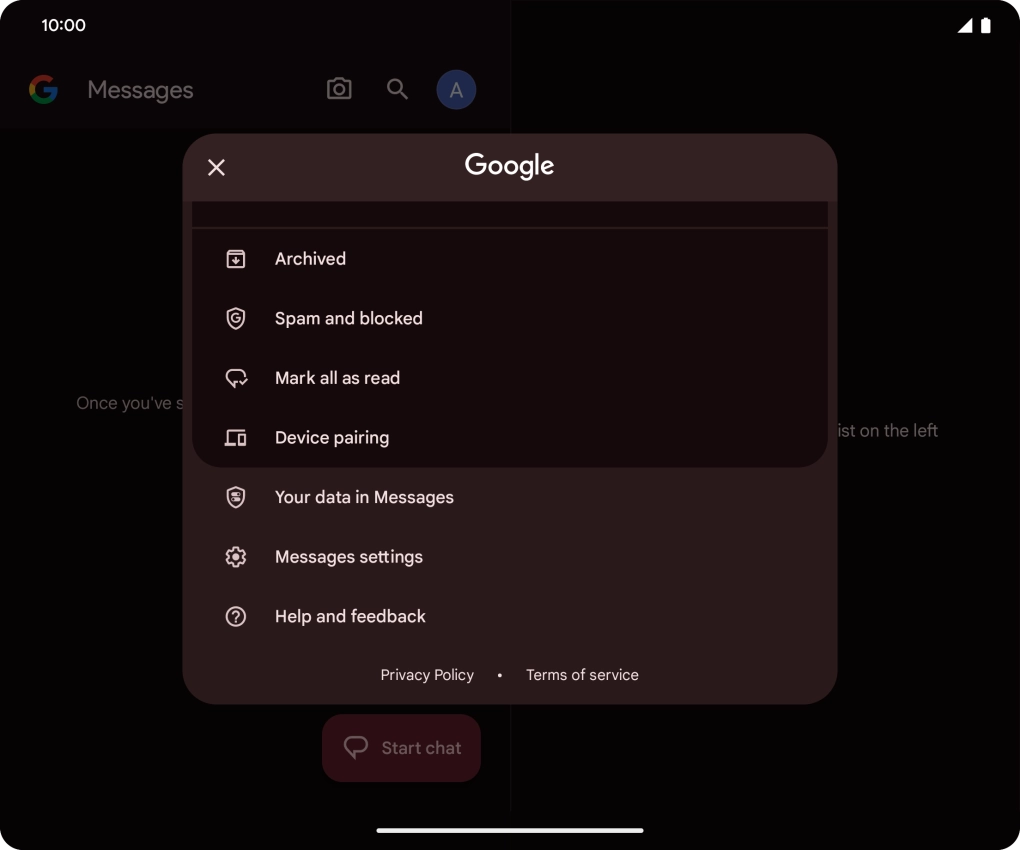Open the Terms of service
This screenshot has width=1020, height=850.
click(x=582, y=675)
